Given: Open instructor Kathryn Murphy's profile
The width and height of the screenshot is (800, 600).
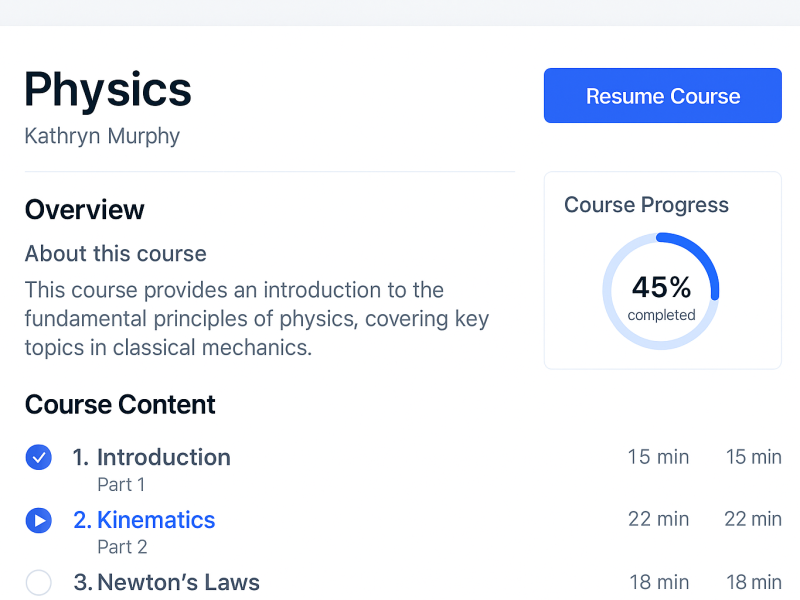Looking at the screenshot, I should (x=102, y=136).
